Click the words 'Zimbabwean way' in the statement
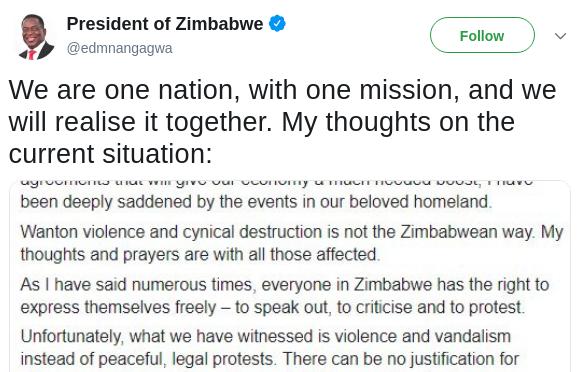 [x=467, y=232]
